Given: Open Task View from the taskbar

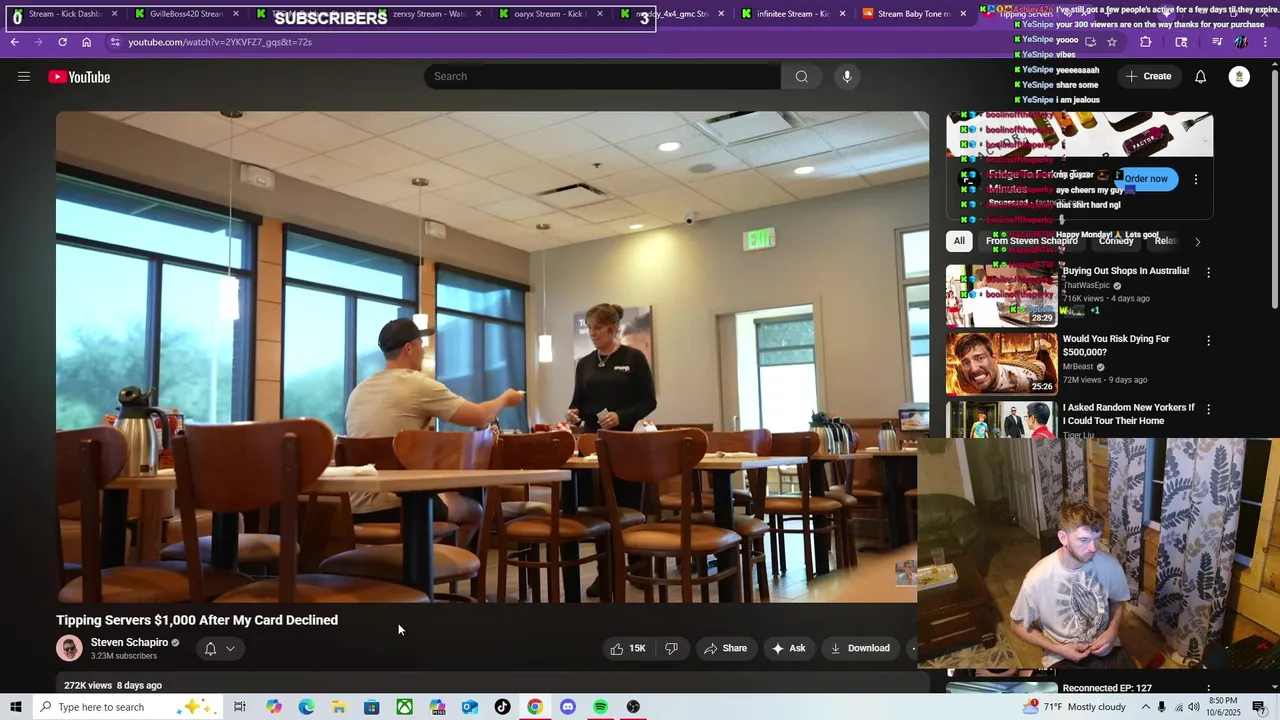Looking at the screenshot, I should [x=240, y=707].
